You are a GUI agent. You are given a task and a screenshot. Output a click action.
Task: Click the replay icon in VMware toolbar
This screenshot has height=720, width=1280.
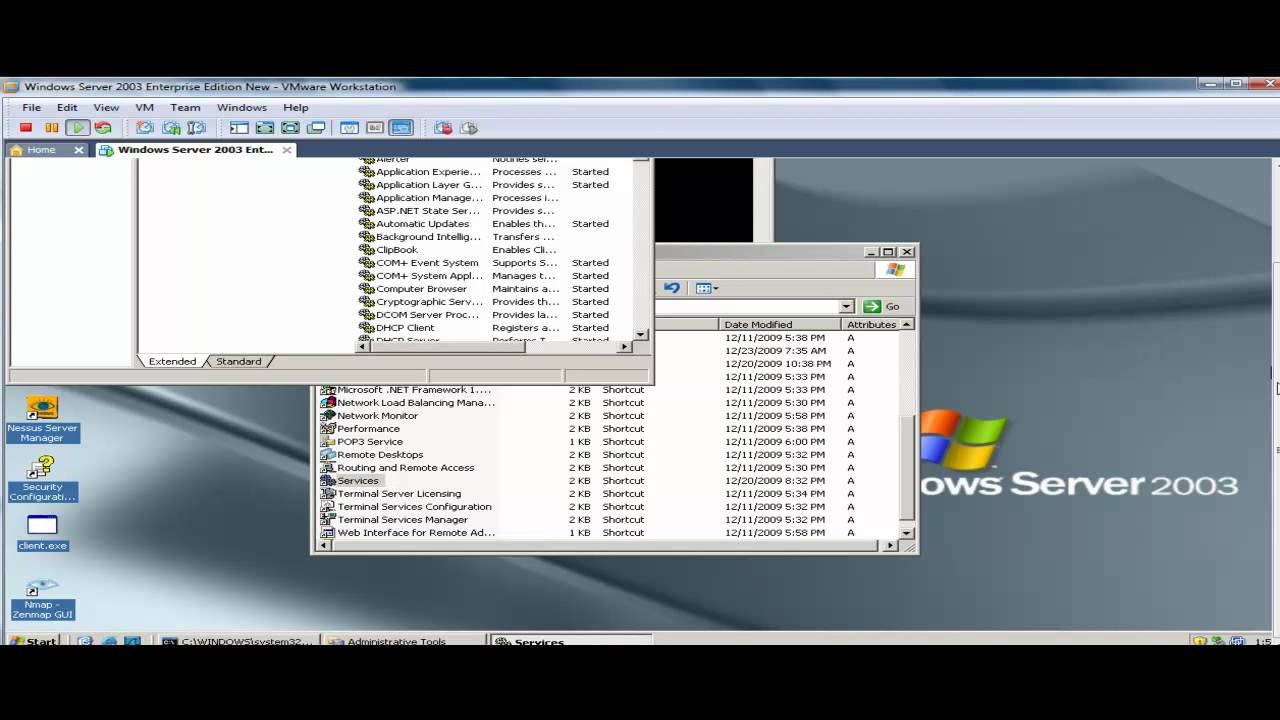[469, 128]
